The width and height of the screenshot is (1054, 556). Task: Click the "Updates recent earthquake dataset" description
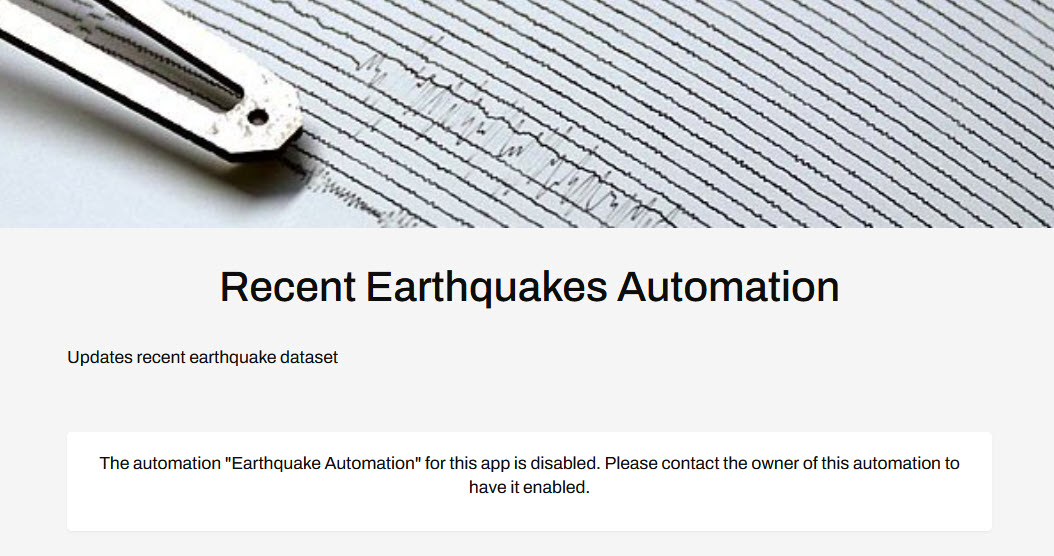(x=202, y=357)
